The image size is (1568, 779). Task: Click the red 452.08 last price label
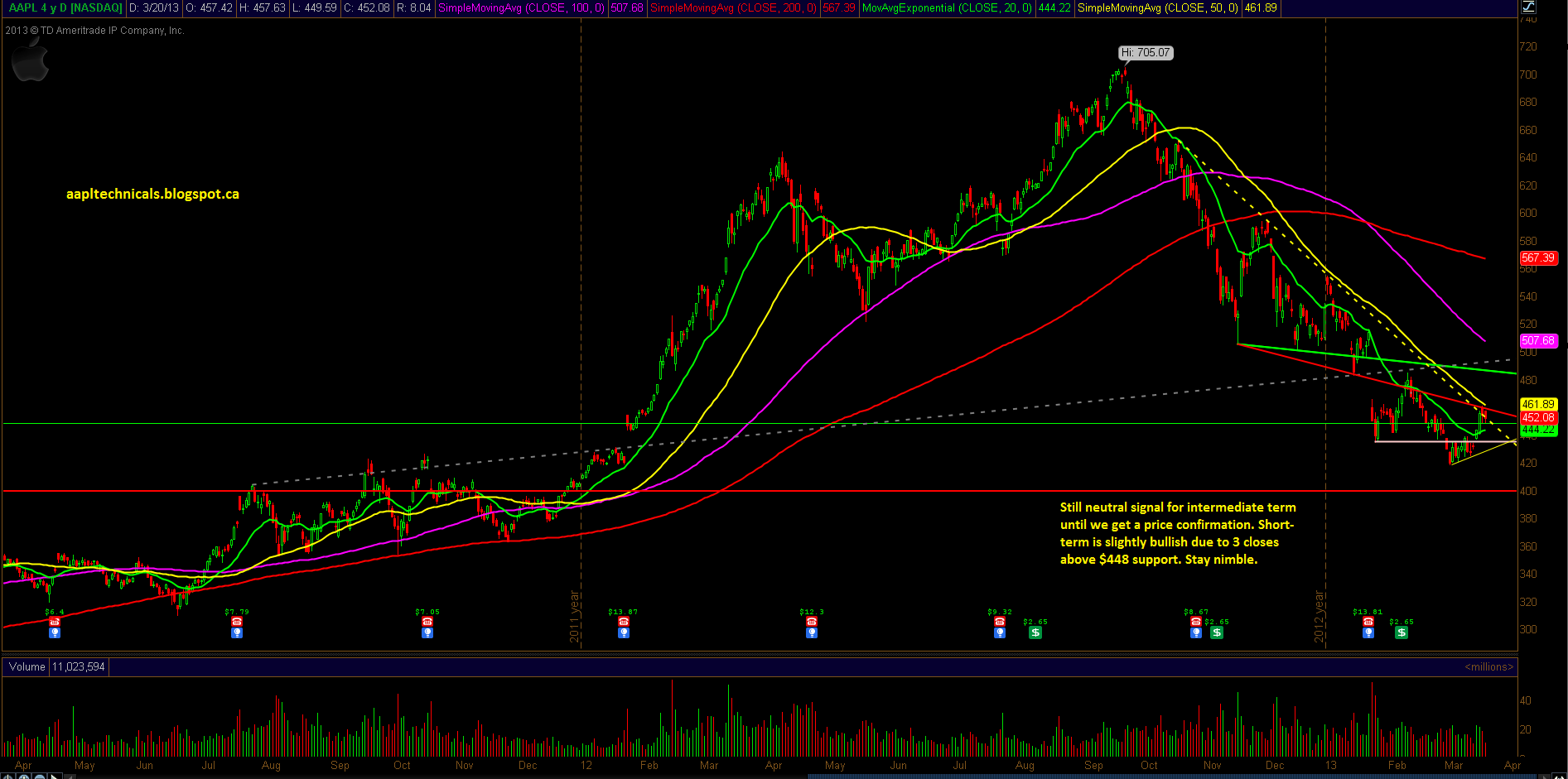point(1539,418)
